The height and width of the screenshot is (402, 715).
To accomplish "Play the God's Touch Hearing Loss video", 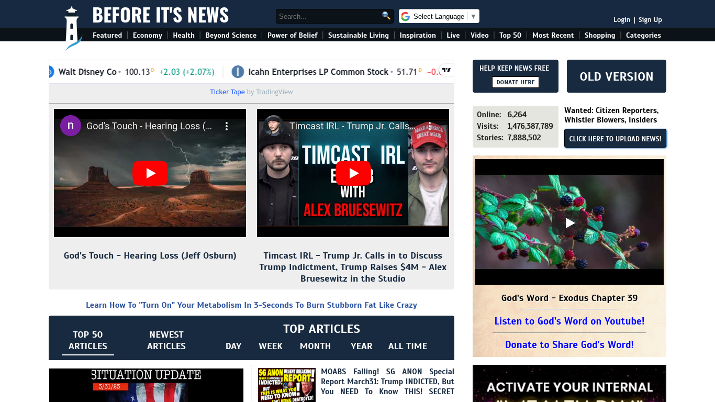I will click(150, 173).
